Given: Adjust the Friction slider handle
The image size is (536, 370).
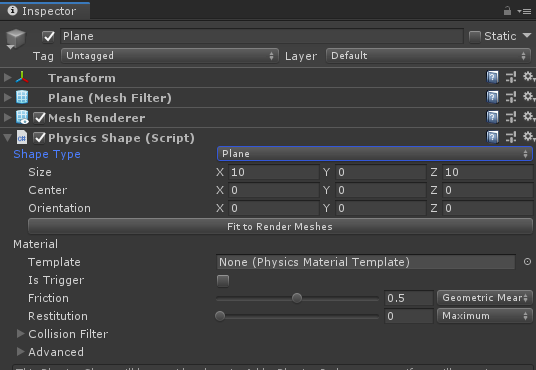Looking at the screenshot, I should (297, 298).
